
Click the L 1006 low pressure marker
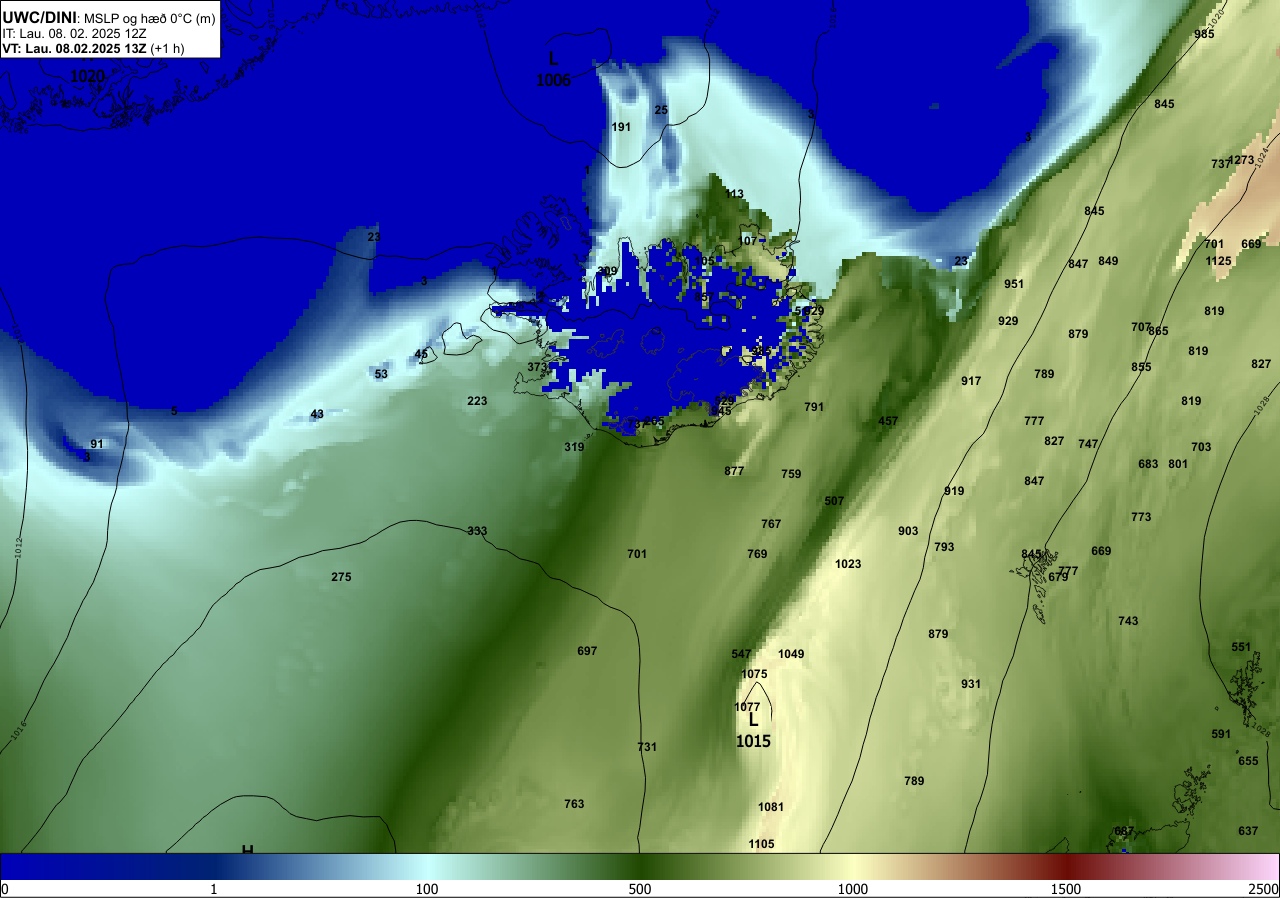point(553,70)
